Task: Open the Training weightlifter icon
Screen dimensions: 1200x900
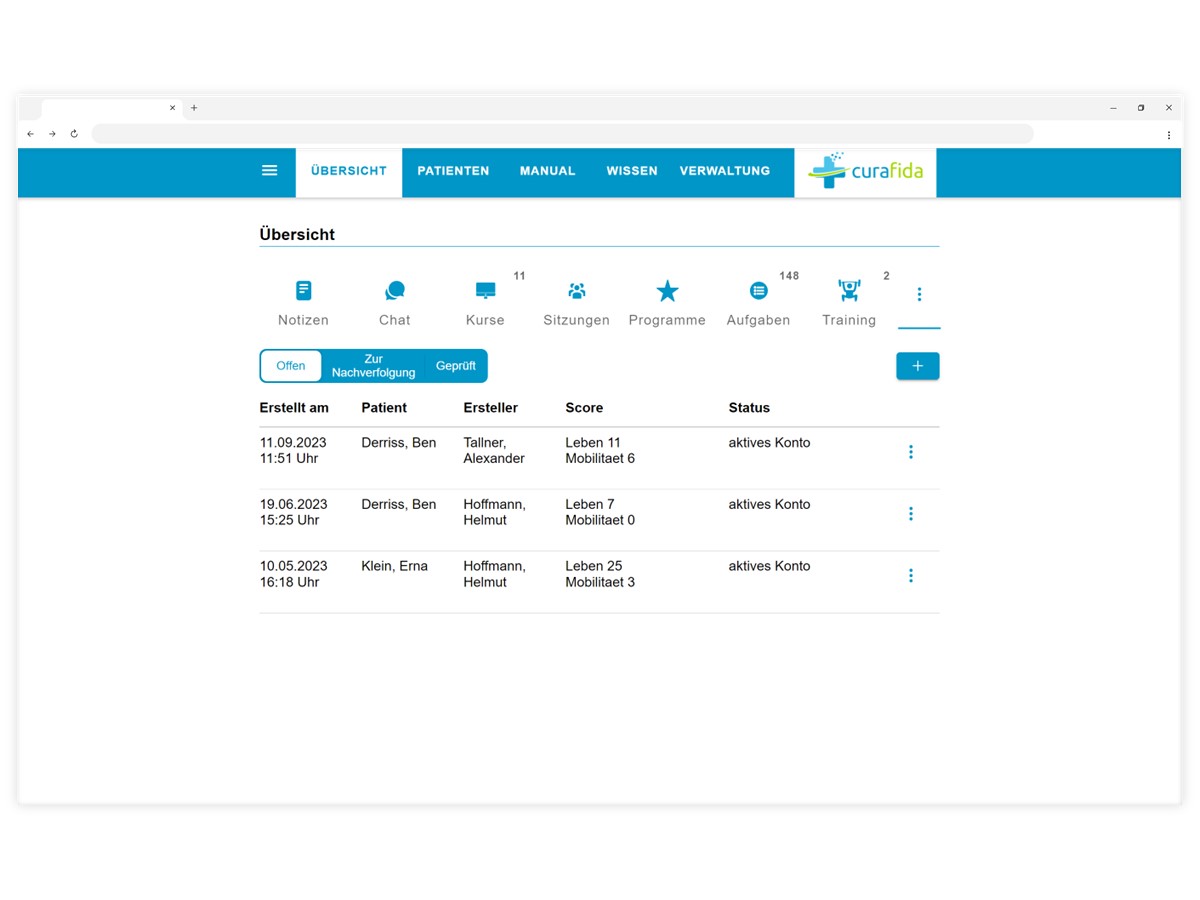Action: pos(849,291)
